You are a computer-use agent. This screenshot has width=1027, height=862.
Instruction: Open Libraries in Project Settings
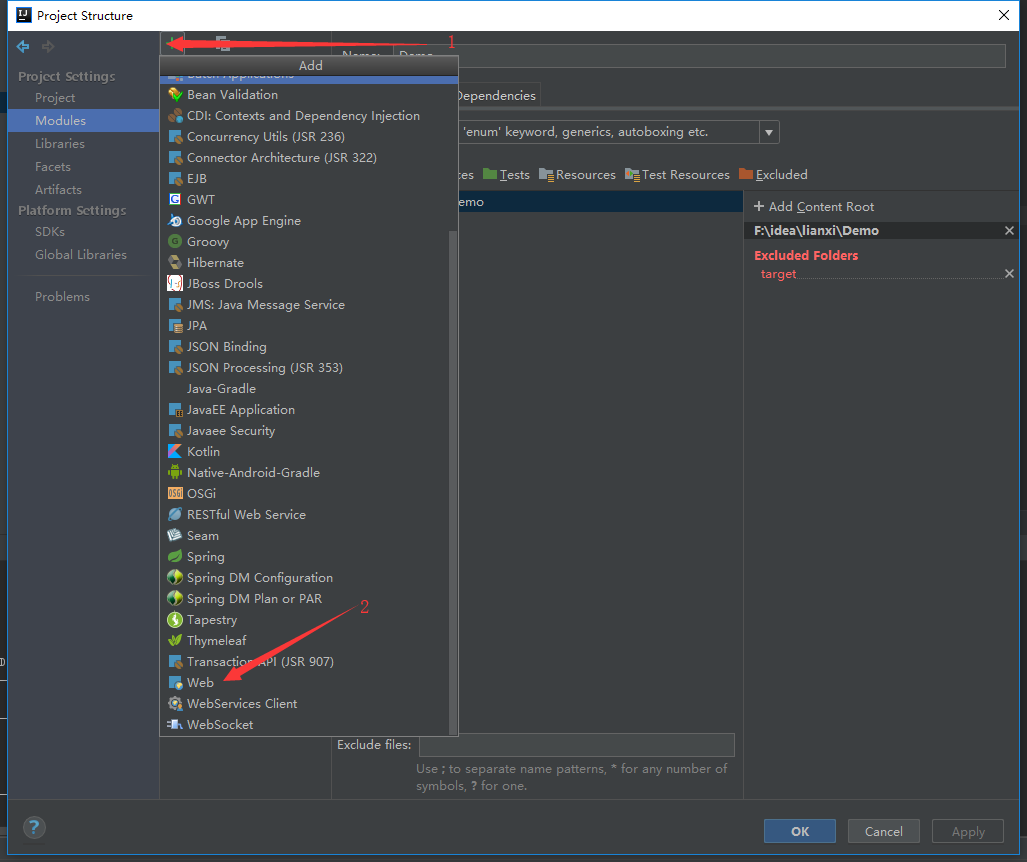60,143
